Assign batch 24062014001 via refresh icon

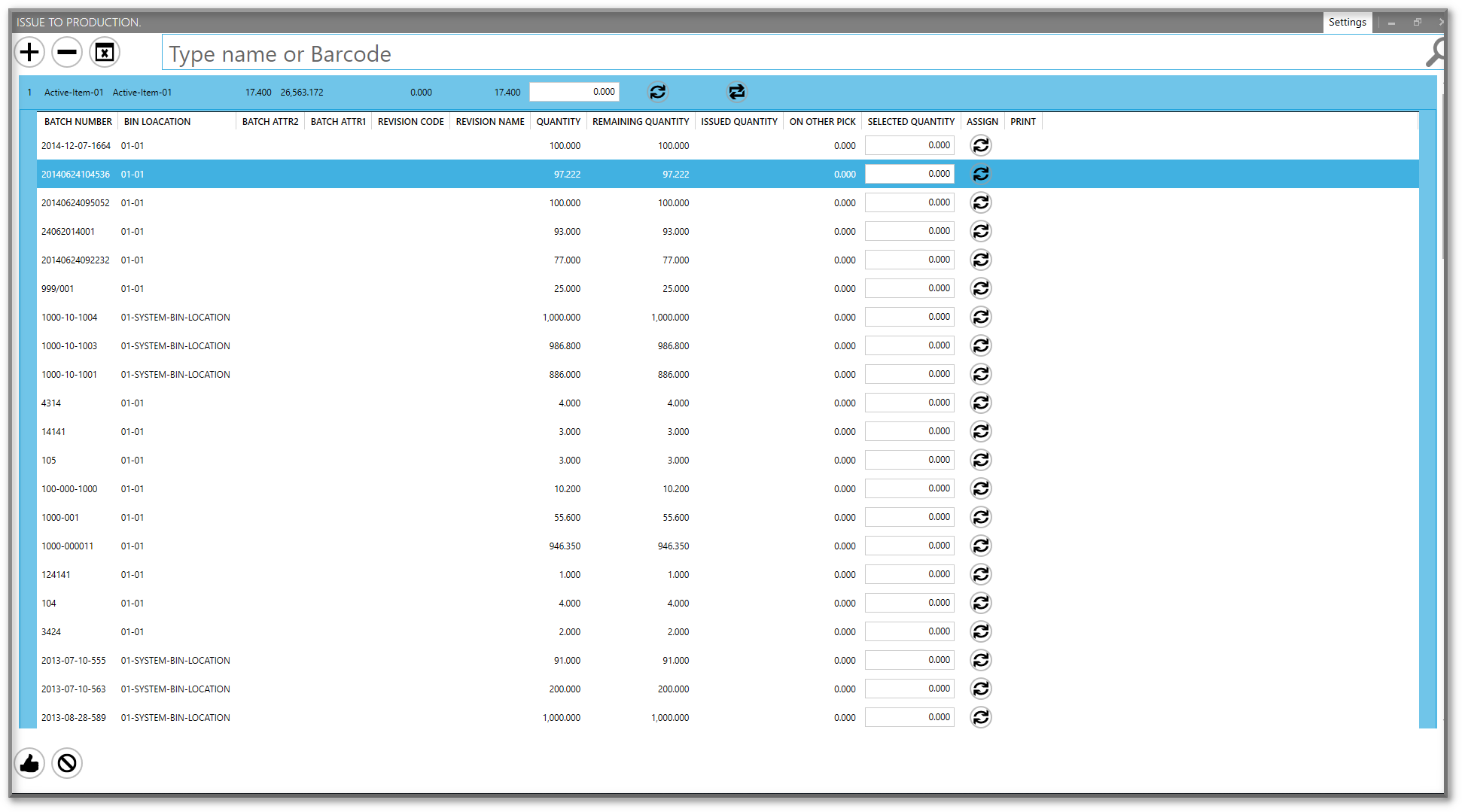(x=981, y=231)
